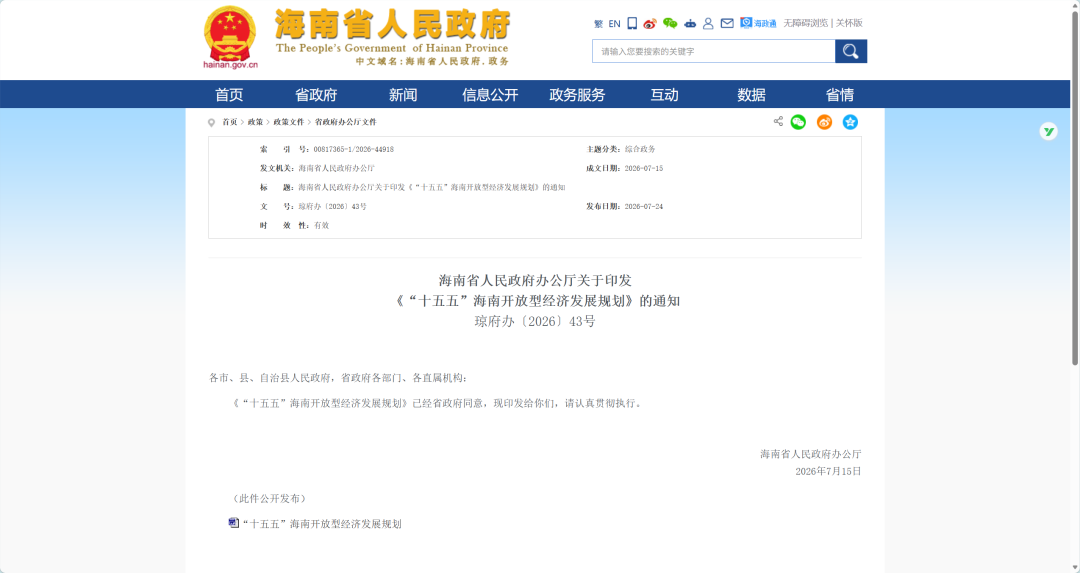
Task: Click the page vertical scrollbar thumb
Action: [1074, 186]
